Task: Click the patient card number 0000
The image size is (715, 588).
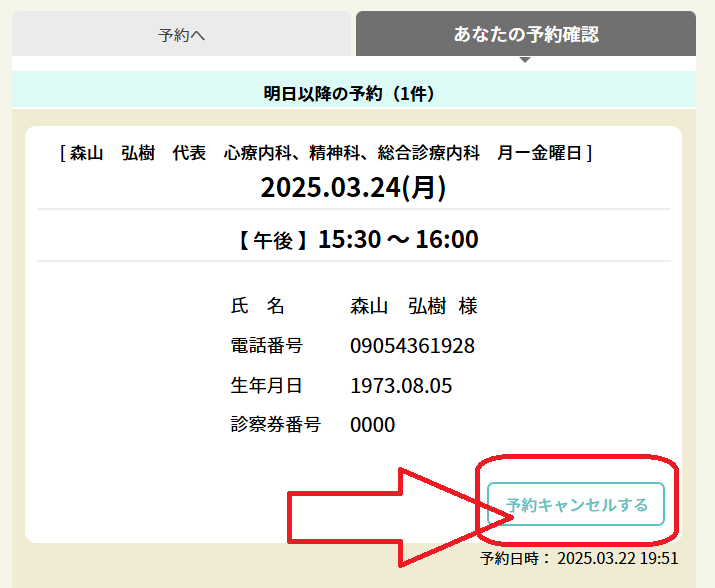Action: coord(372,425)
